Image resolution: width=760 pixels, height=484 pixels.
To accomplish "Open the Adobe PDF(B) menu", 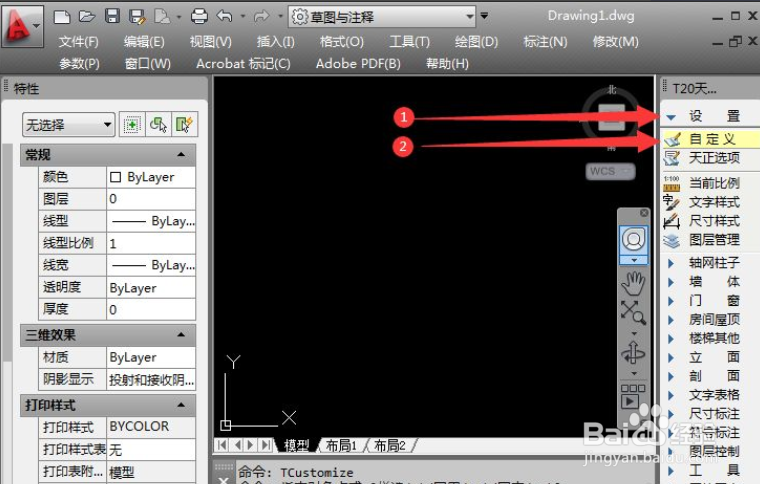I will [358, 63].
